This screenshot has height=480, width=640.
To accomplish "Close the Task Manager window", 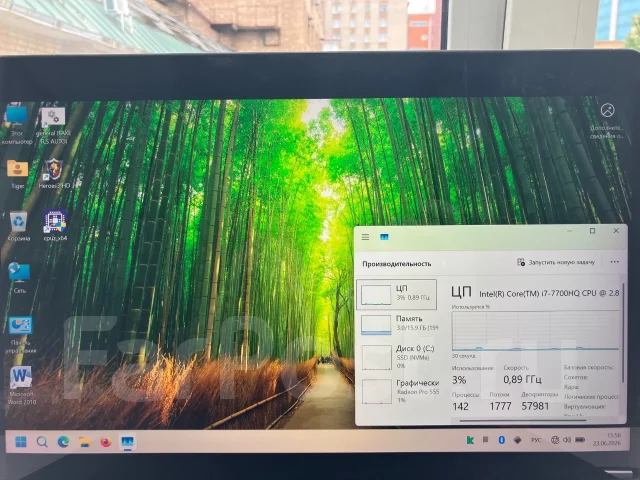I will pyautogui.click(x=616, y=231).
